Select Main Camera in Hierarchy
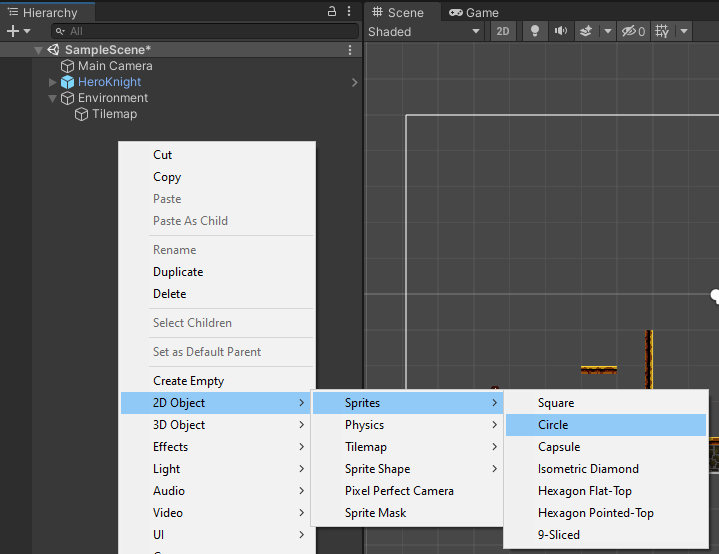The width and height of the screenshot is (719, 554). (x=115, y=66)
